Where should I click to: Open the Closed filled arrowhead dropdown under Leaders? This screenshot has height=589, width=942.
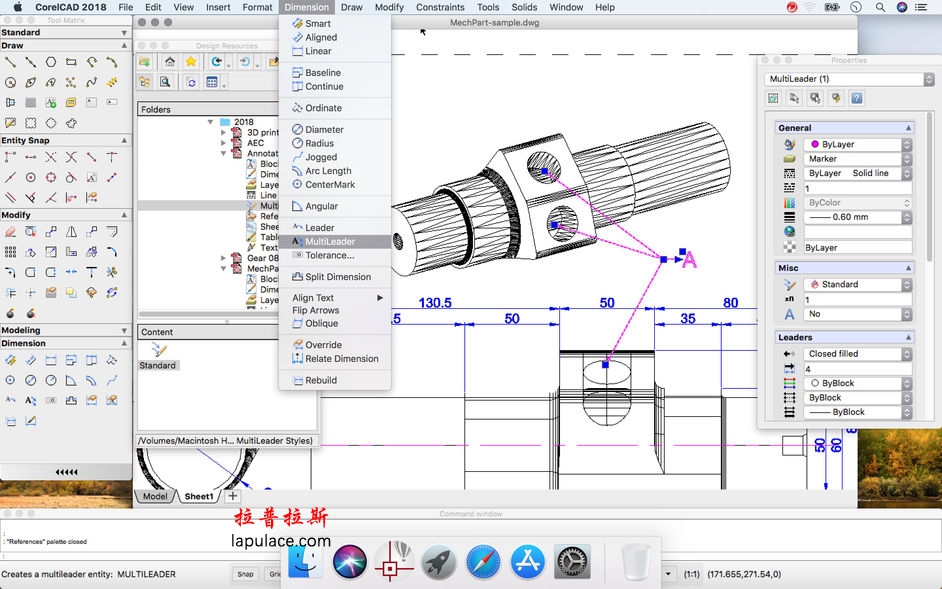click(x=906, y=353)
